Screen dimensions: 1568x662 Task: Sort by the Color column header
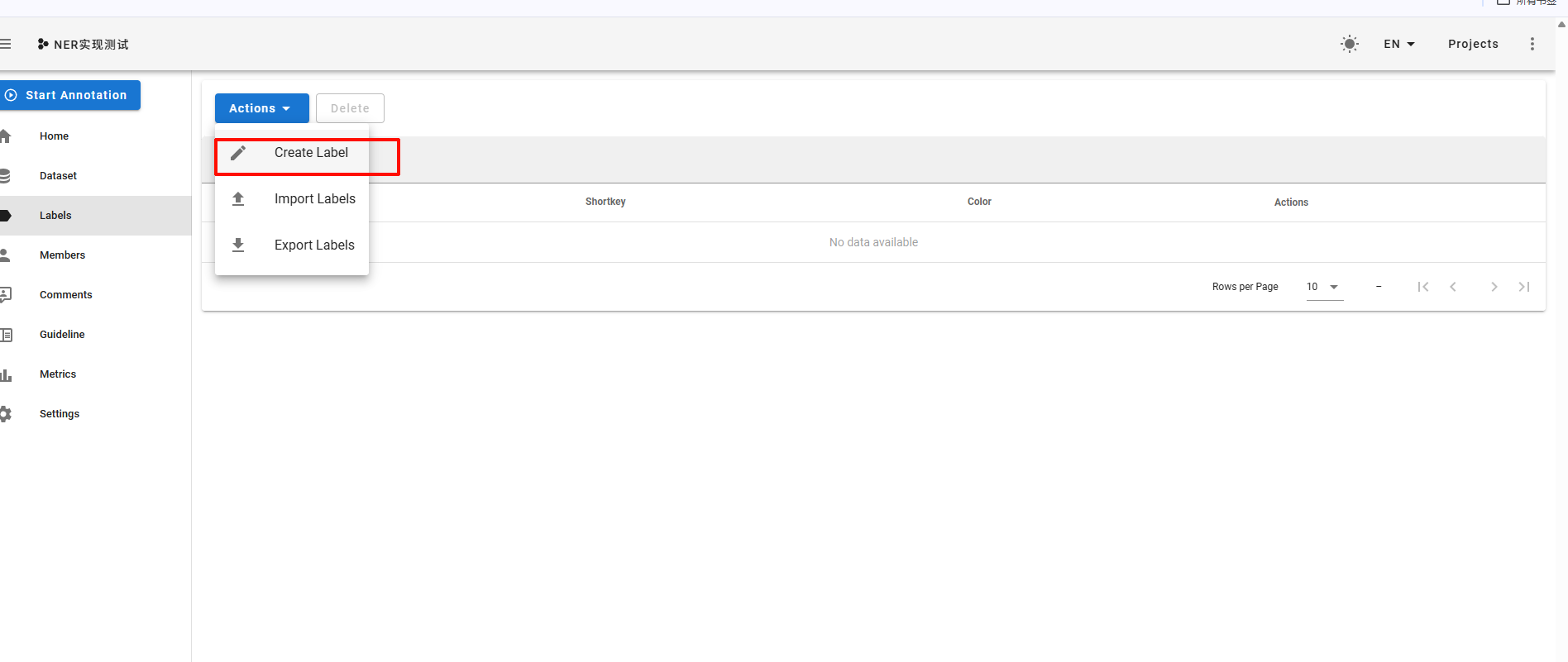point(979,202)
